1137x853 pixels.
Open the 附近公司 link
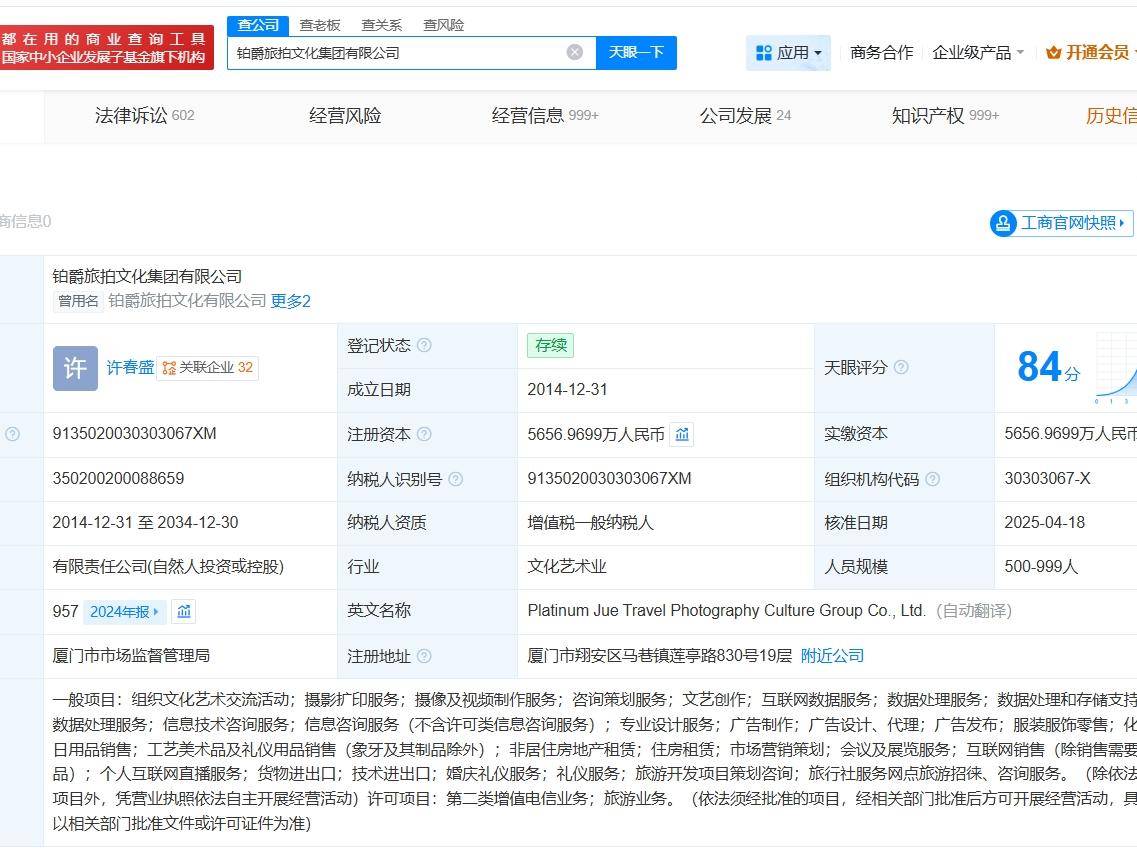[x=832, y=656]
